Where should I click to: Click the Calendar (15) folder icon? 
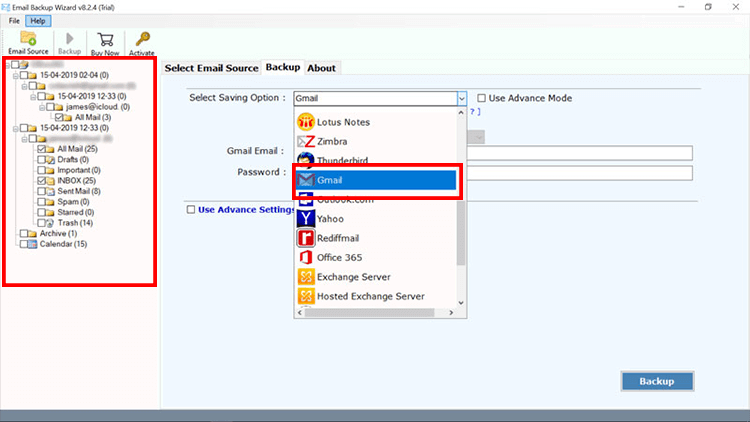pyautogui.click(x=32, y=244)
